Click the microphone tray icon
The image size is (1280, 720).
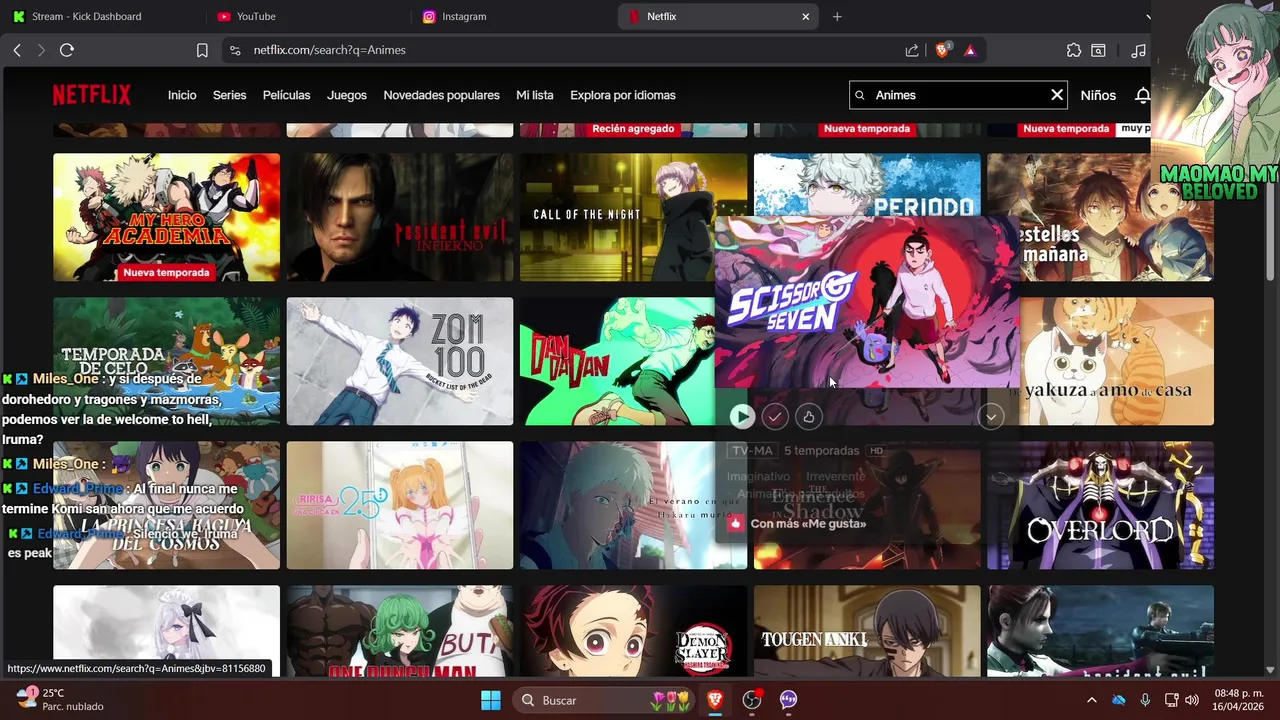coord(1145,700)
